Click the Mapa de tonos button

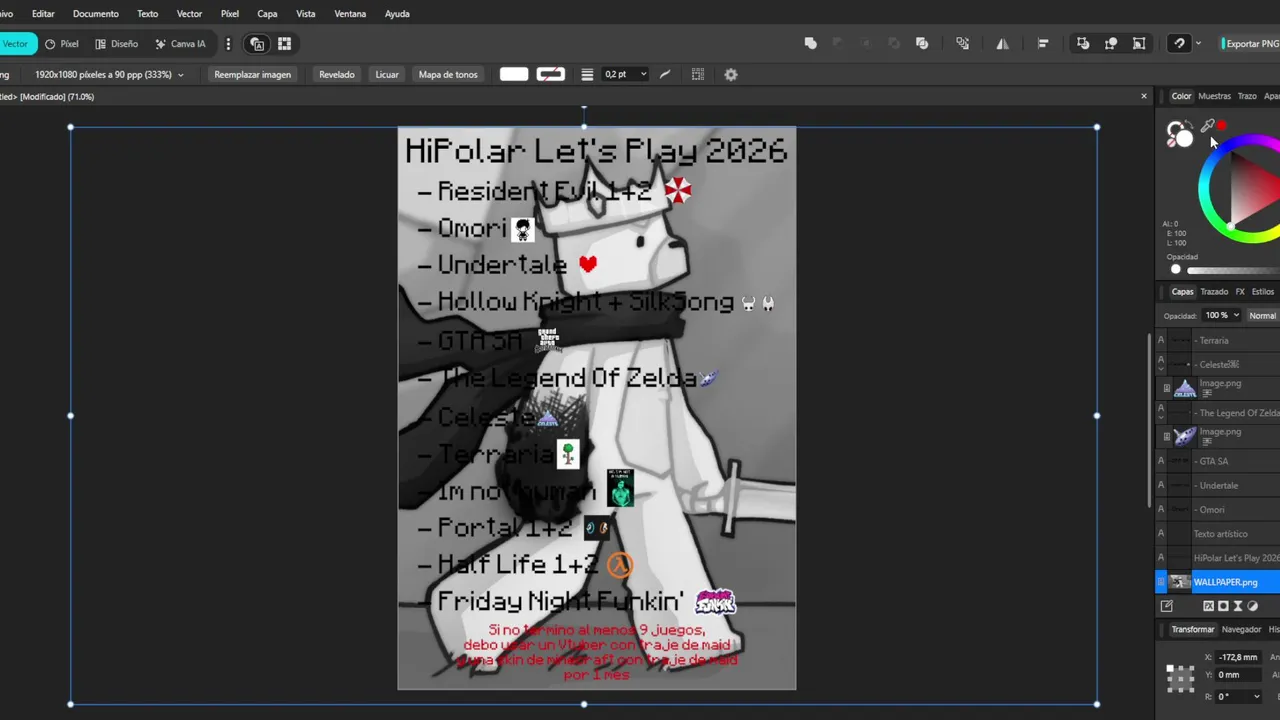[448, 74]
